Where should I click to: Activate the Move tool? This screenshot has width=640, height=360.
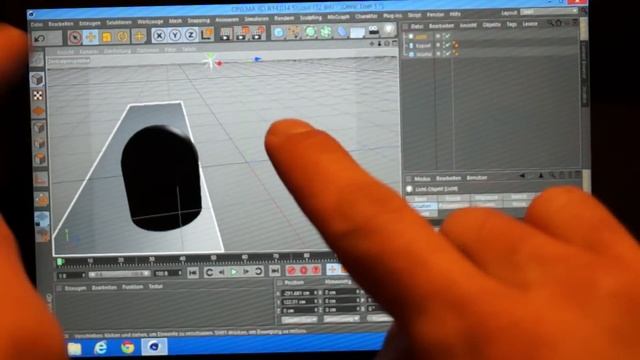point(91,37)
